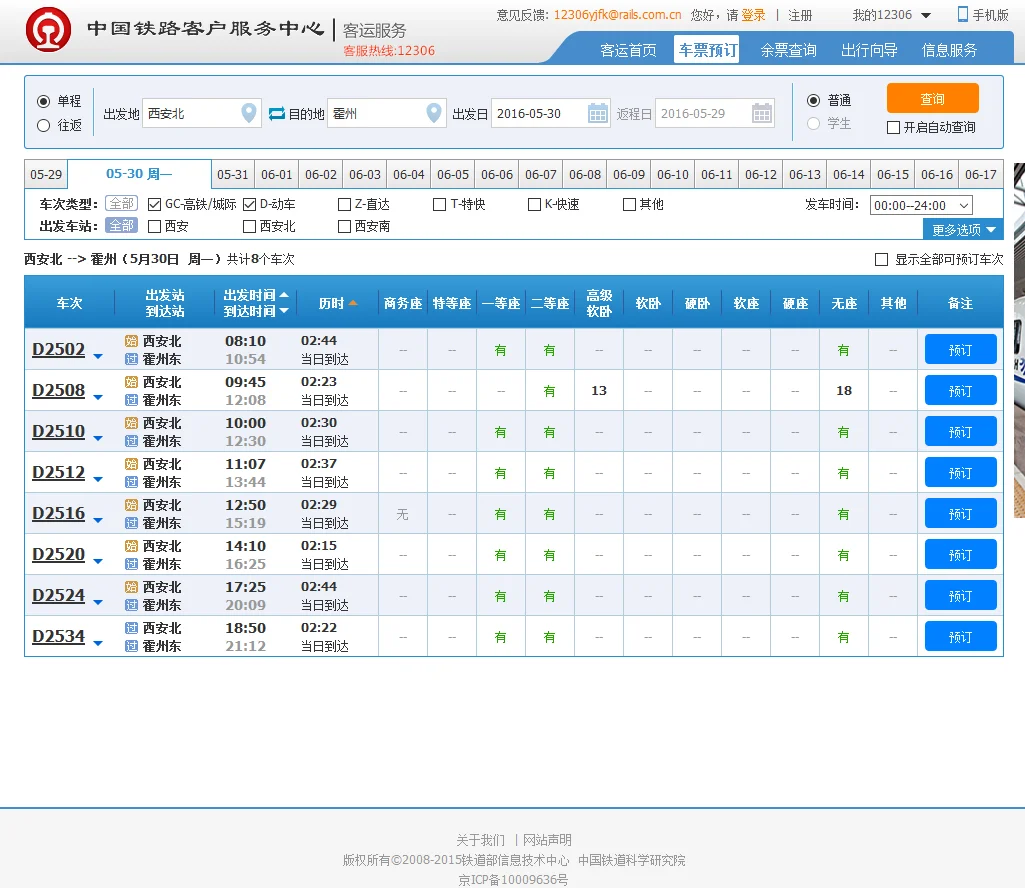Click 预订 for train D2508
The image size is (1025, 888).
click(x=959, y=390)
